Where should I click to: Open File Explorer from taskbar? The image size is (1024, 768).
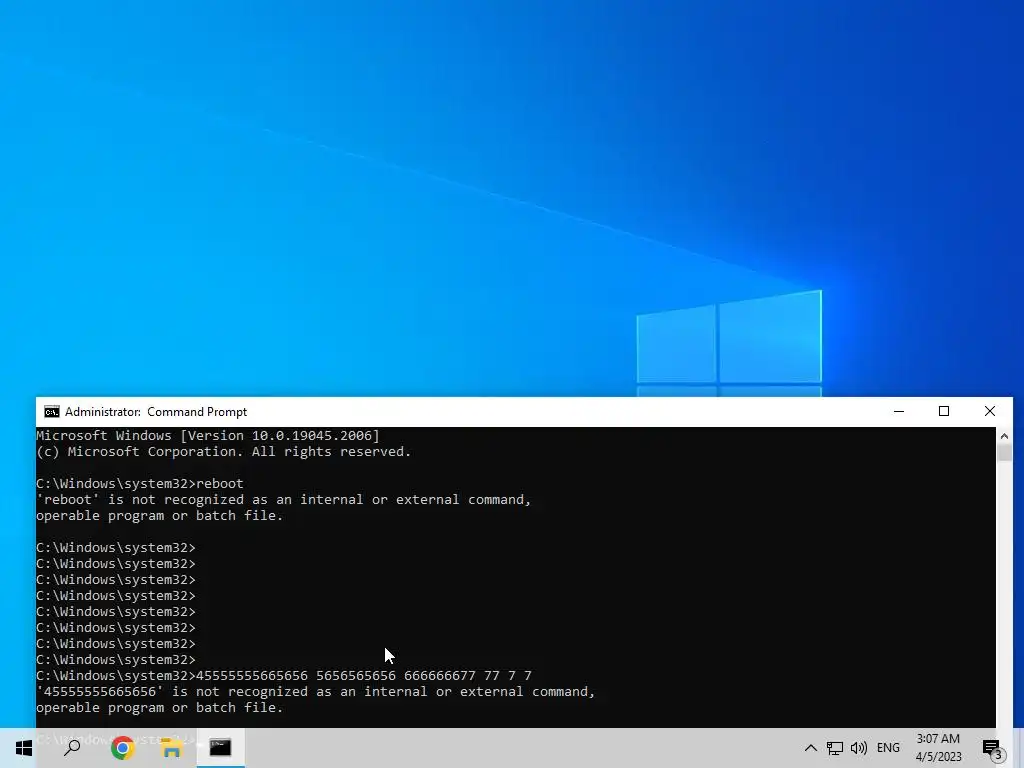[x=171, y=748]
